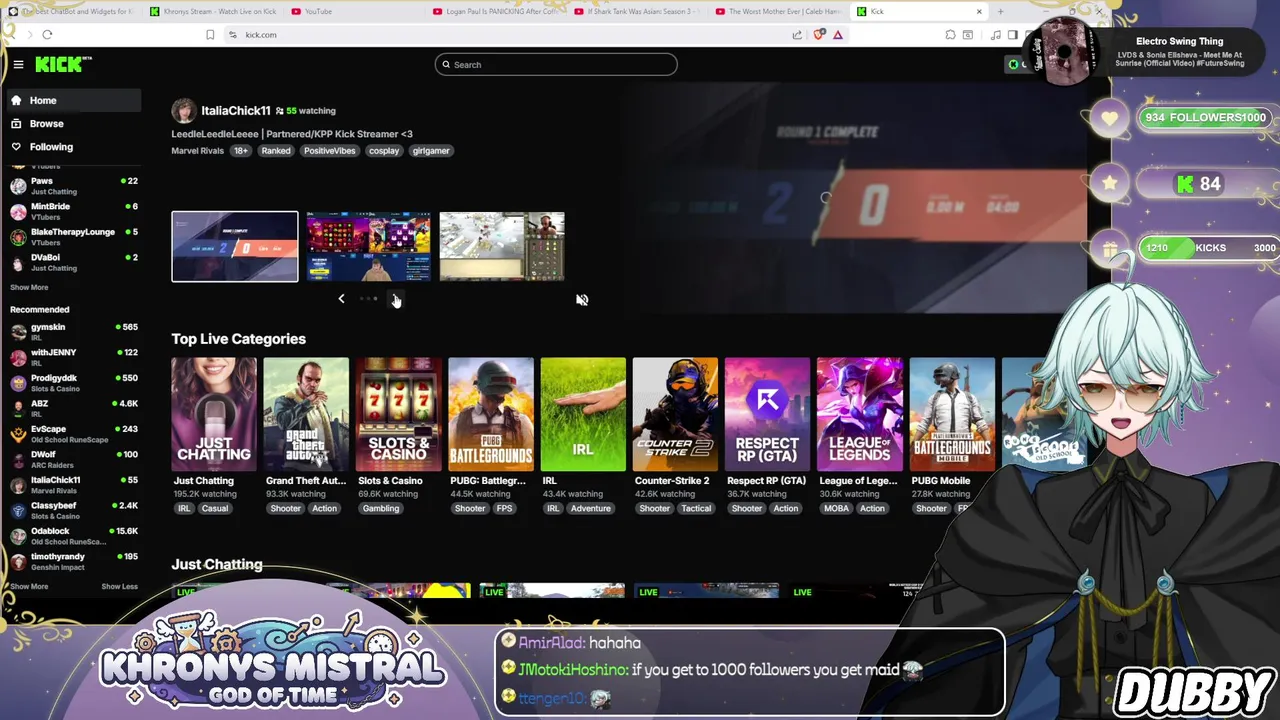This screenshot has height=720, width=1280.
Task: Open Slots & Casino category card
Action: (398, 414)
